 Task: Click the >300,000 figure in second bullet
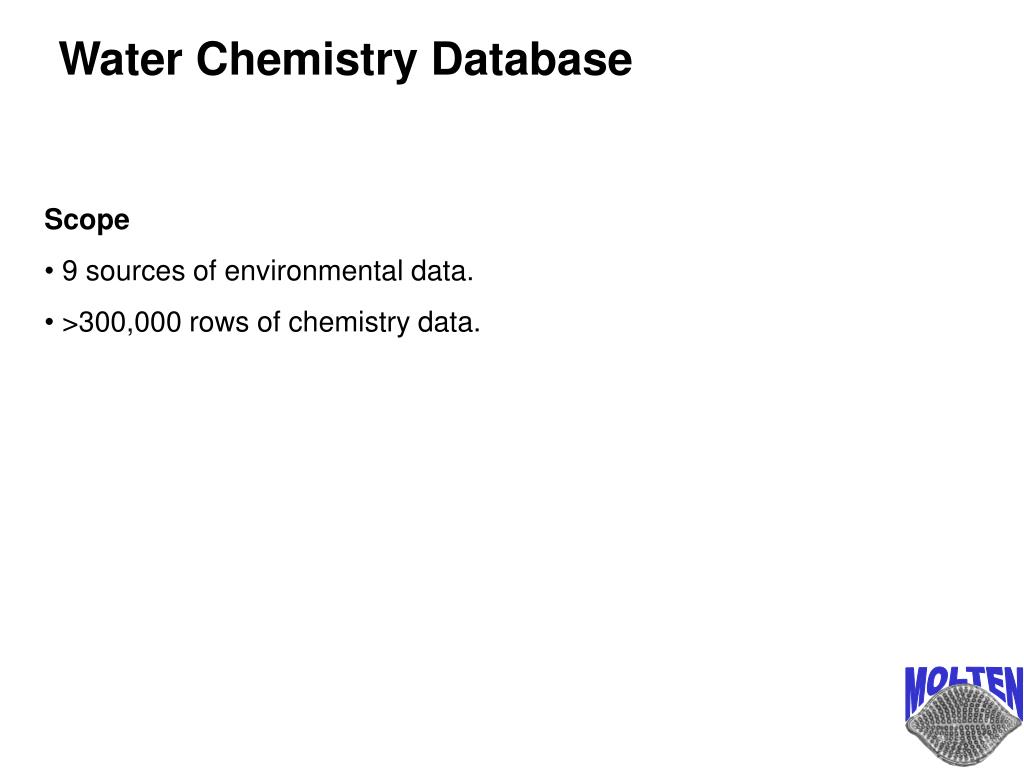(x=121, y=323)
